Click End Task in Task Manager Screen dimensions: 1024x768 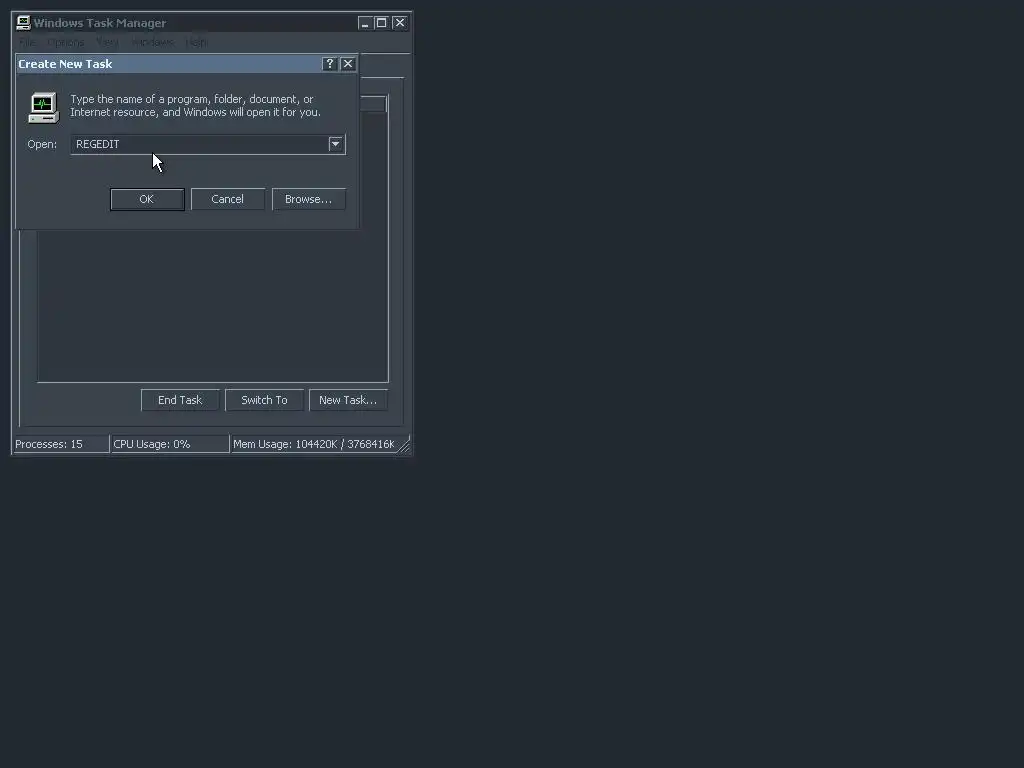pyautogui.click(x=180, y=400)
